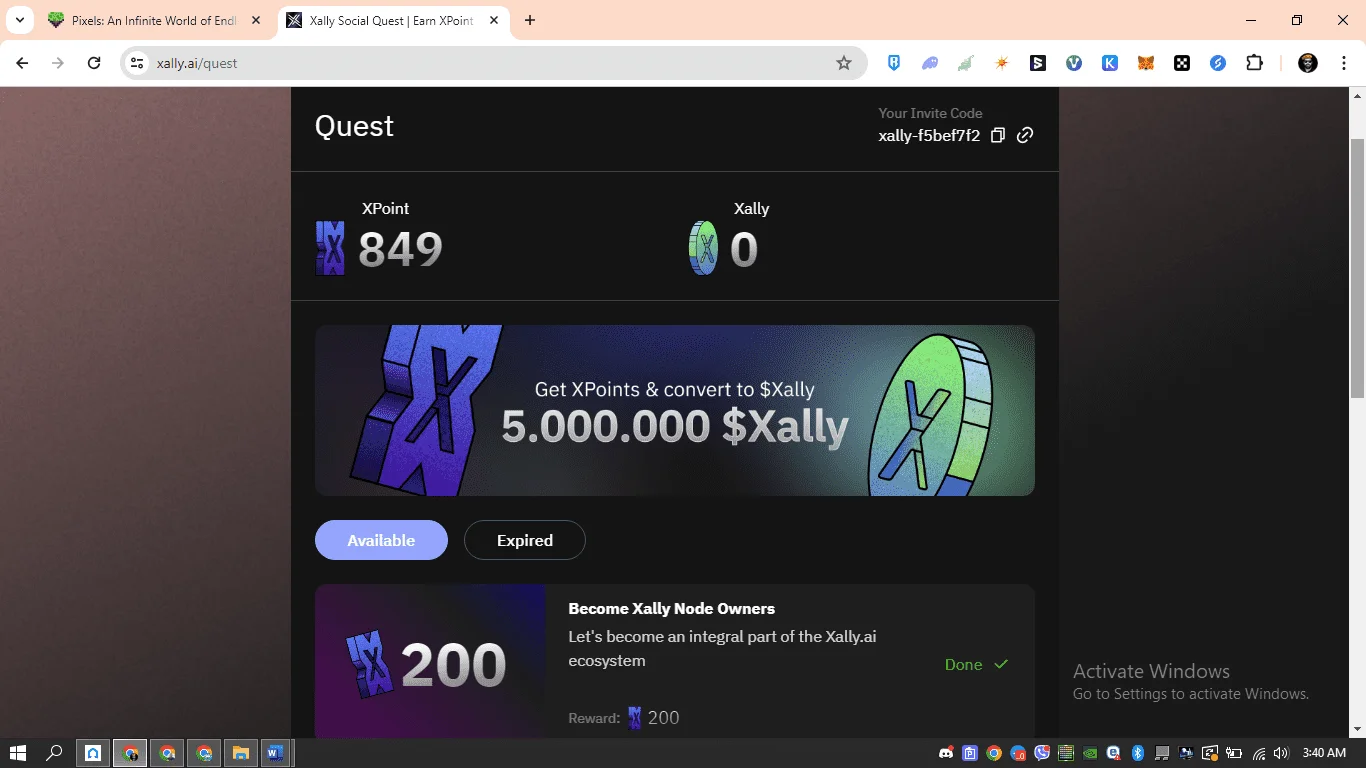Viewport: 1366px width, 768px height.
Task: Close the Xally Social Quest tab
Action: (494, 20)
